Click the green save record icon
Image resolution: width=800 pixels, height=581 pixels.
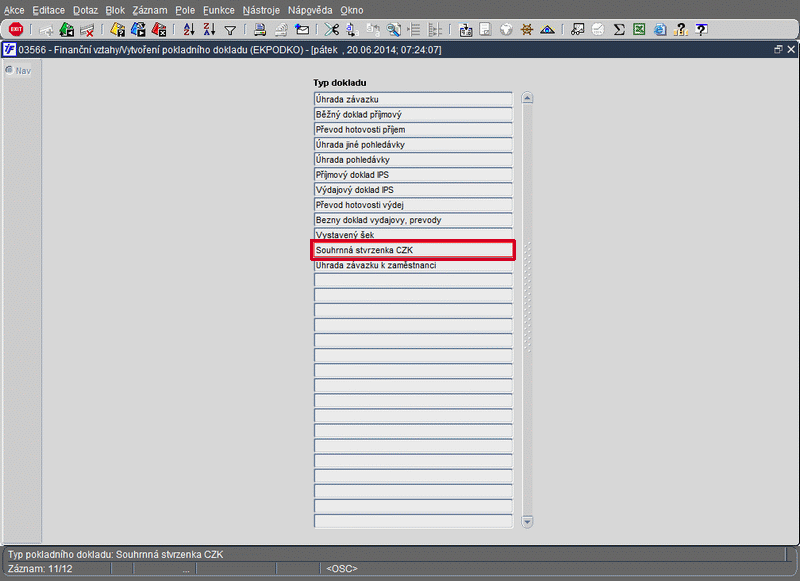pos(67,30)
